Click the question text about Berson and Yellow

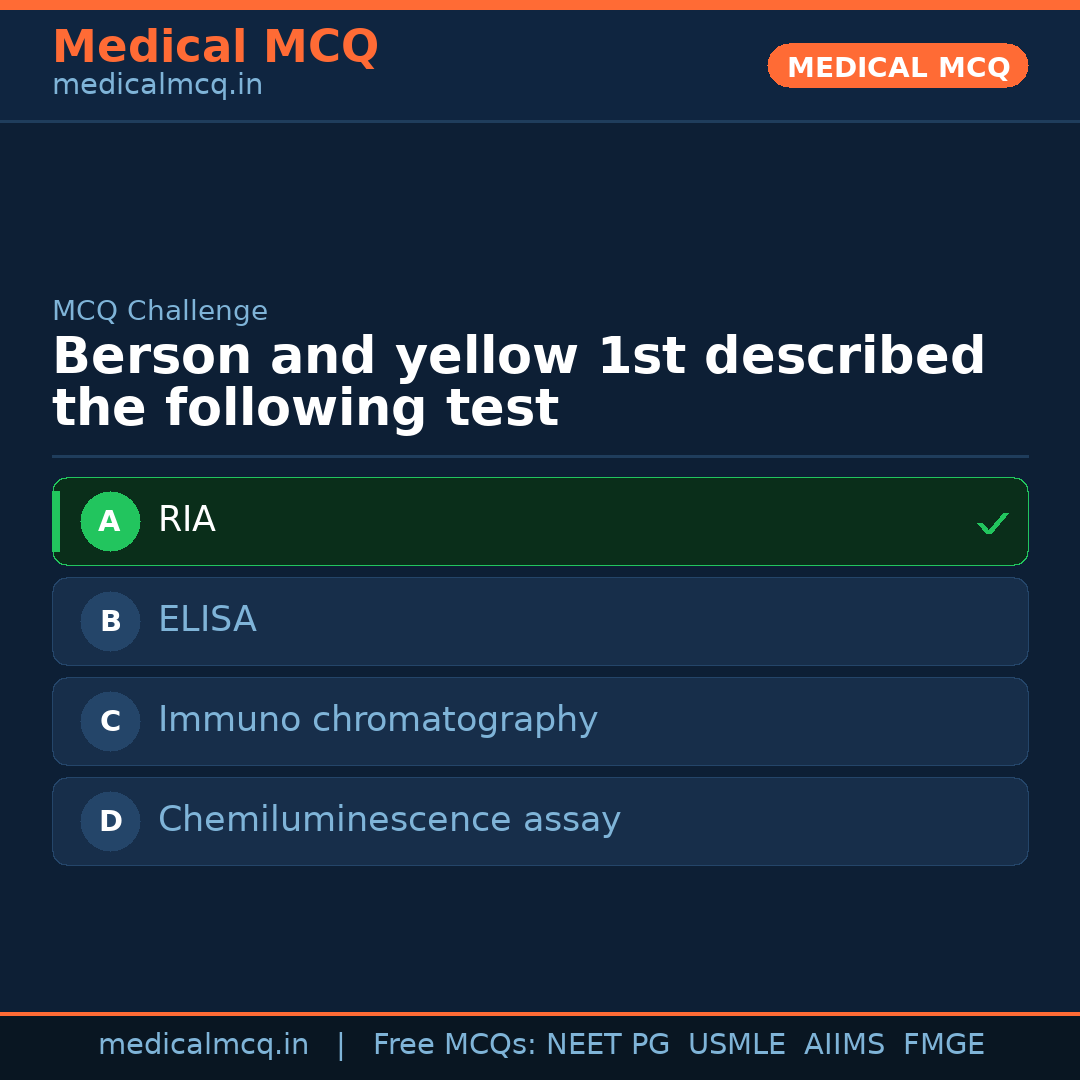(x=519, y=380)
